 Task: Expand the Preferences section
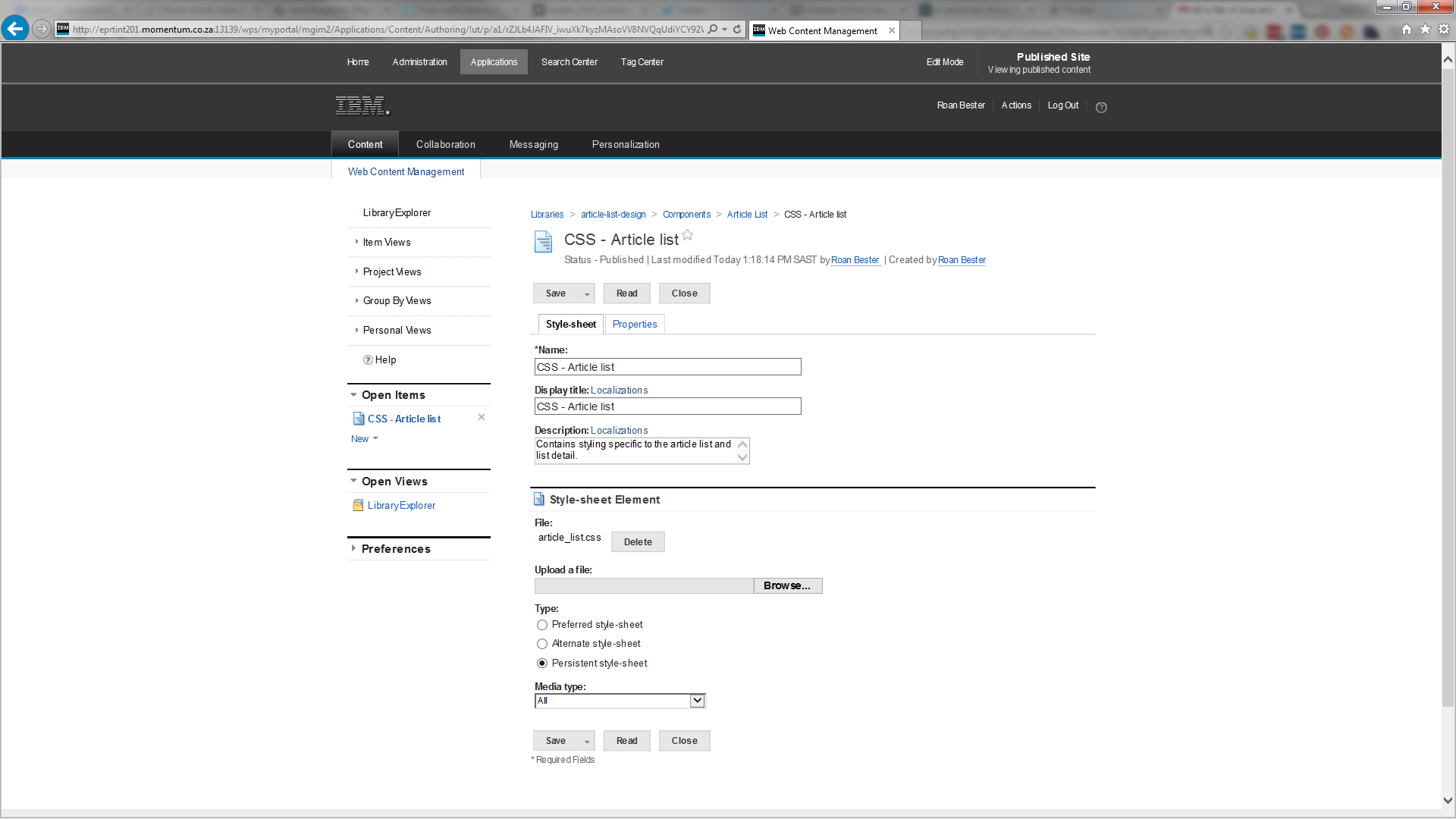coord(396,549)
